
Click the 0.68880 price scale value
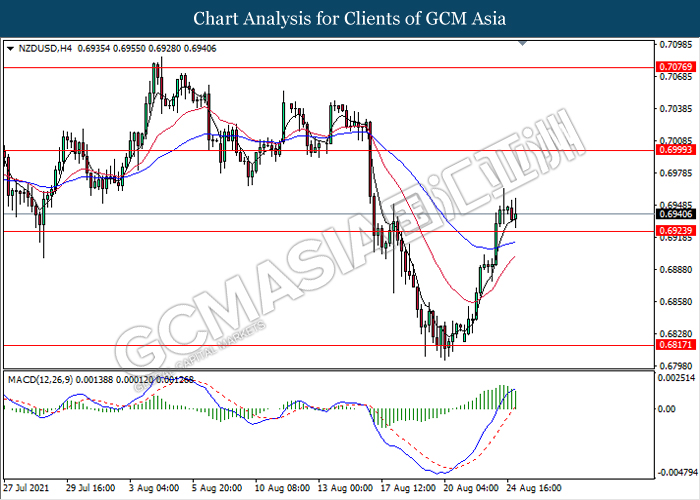pyautogui.click(x=676, y=269)
